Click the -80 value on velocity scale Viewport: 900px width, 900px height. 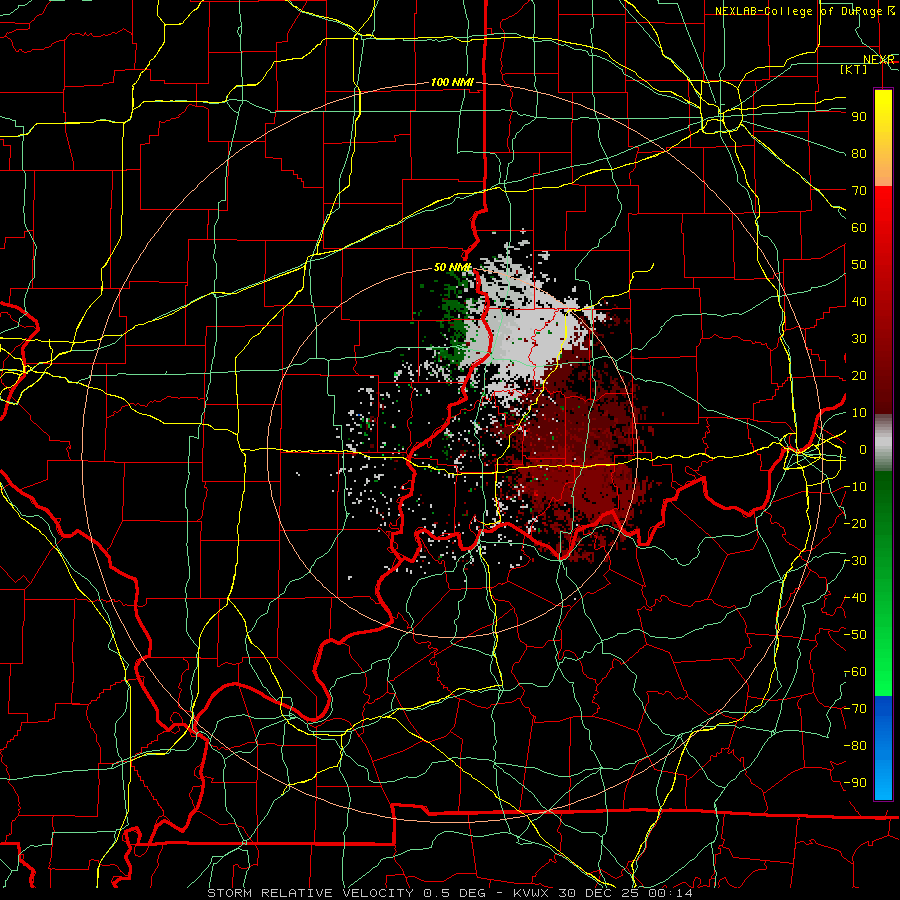coord(855,746)
